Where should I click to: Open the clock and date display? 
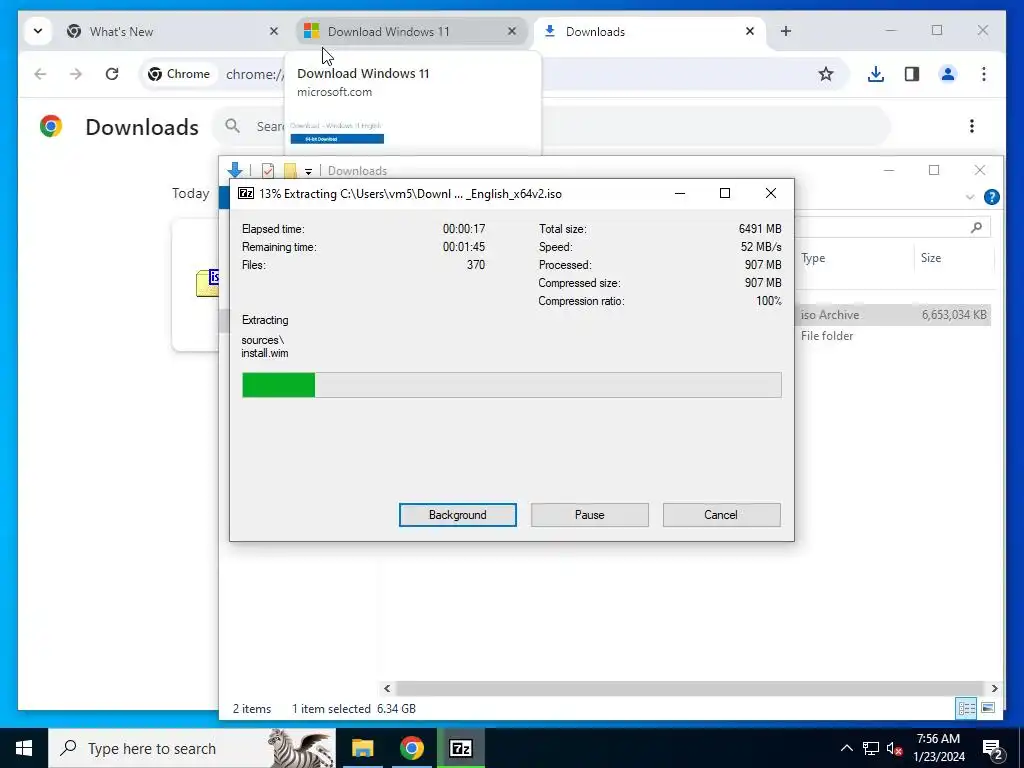coord(938,748)
